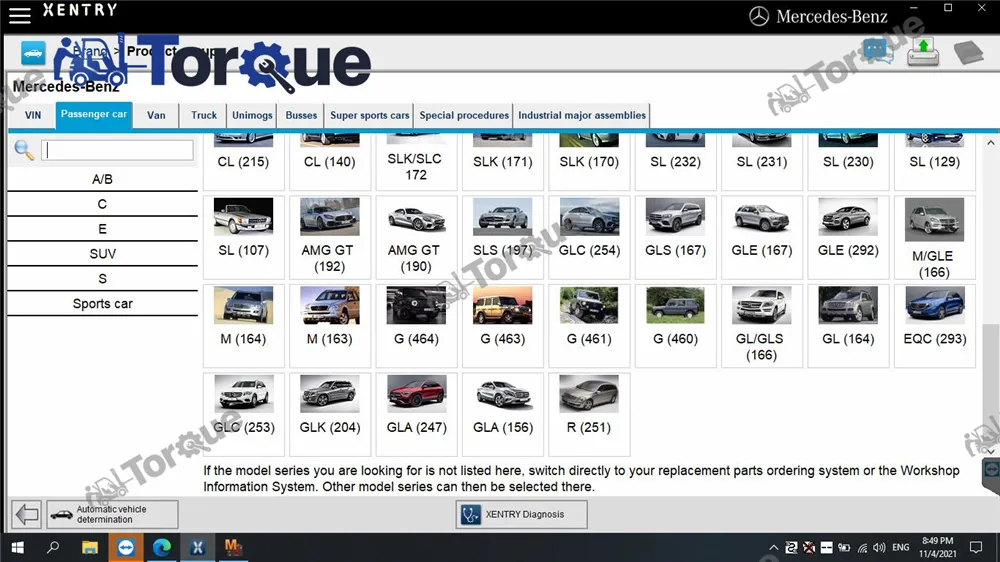Open XENTRY app in taskbar

(198, 547)
